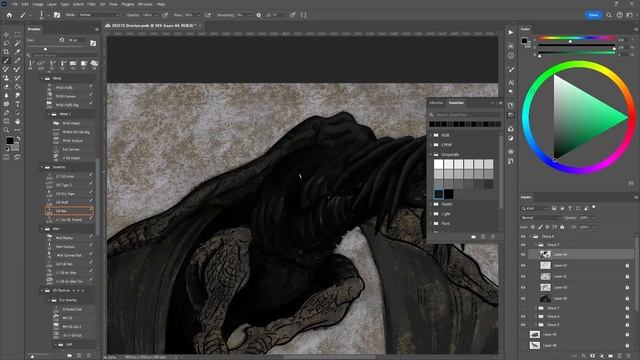Toggle lock image pixels brush icon
This screenshot has height=360, width=640.
pyautogui.click(x=540, y=227)
